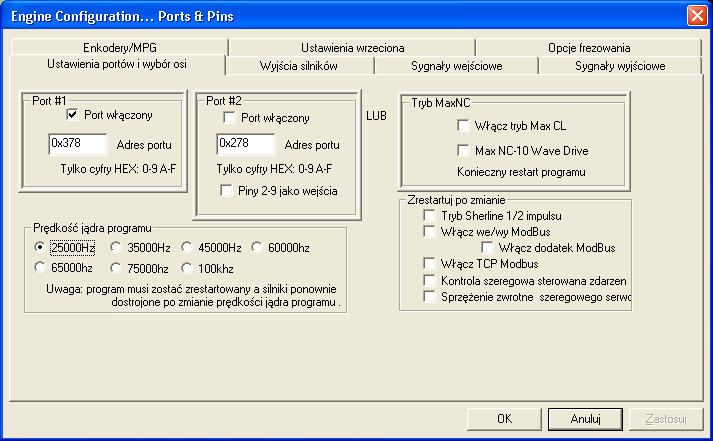Image resolution: width=713 pixels, height=441 pixels.
Task: Check Max NC-10 Wave Drive option
Action: [463, 150]
